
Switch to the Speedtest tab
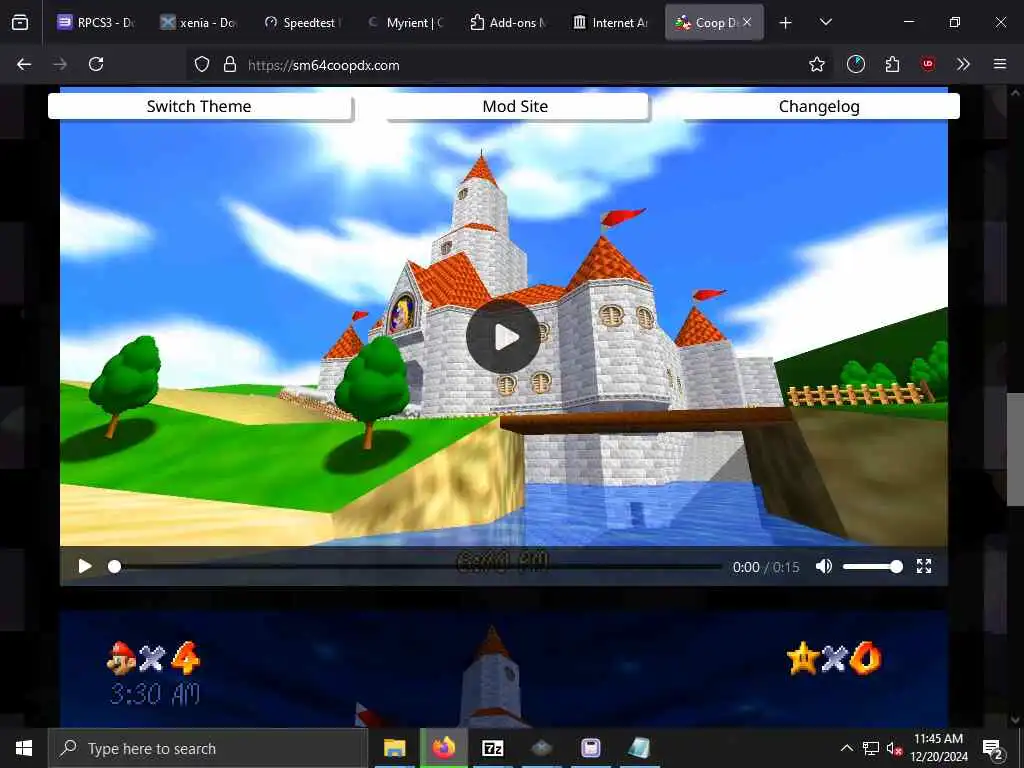302,22
